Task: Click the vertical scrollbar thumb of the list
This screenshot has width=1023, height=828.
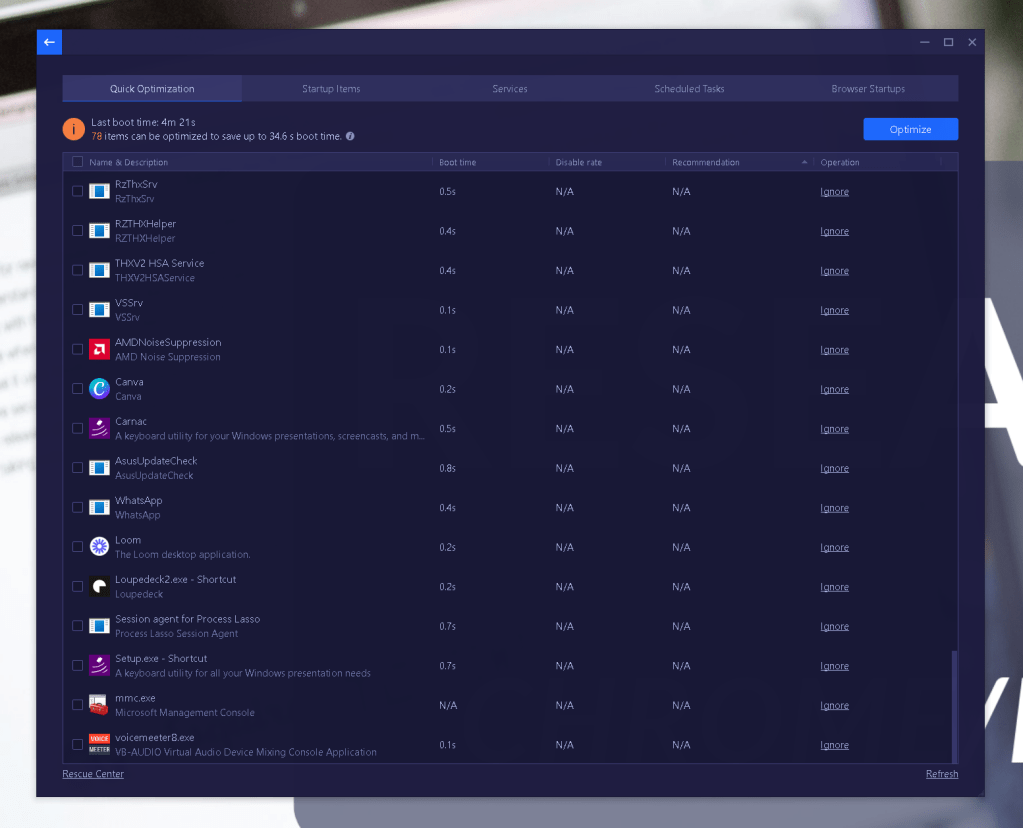Action: pos(954,706)
